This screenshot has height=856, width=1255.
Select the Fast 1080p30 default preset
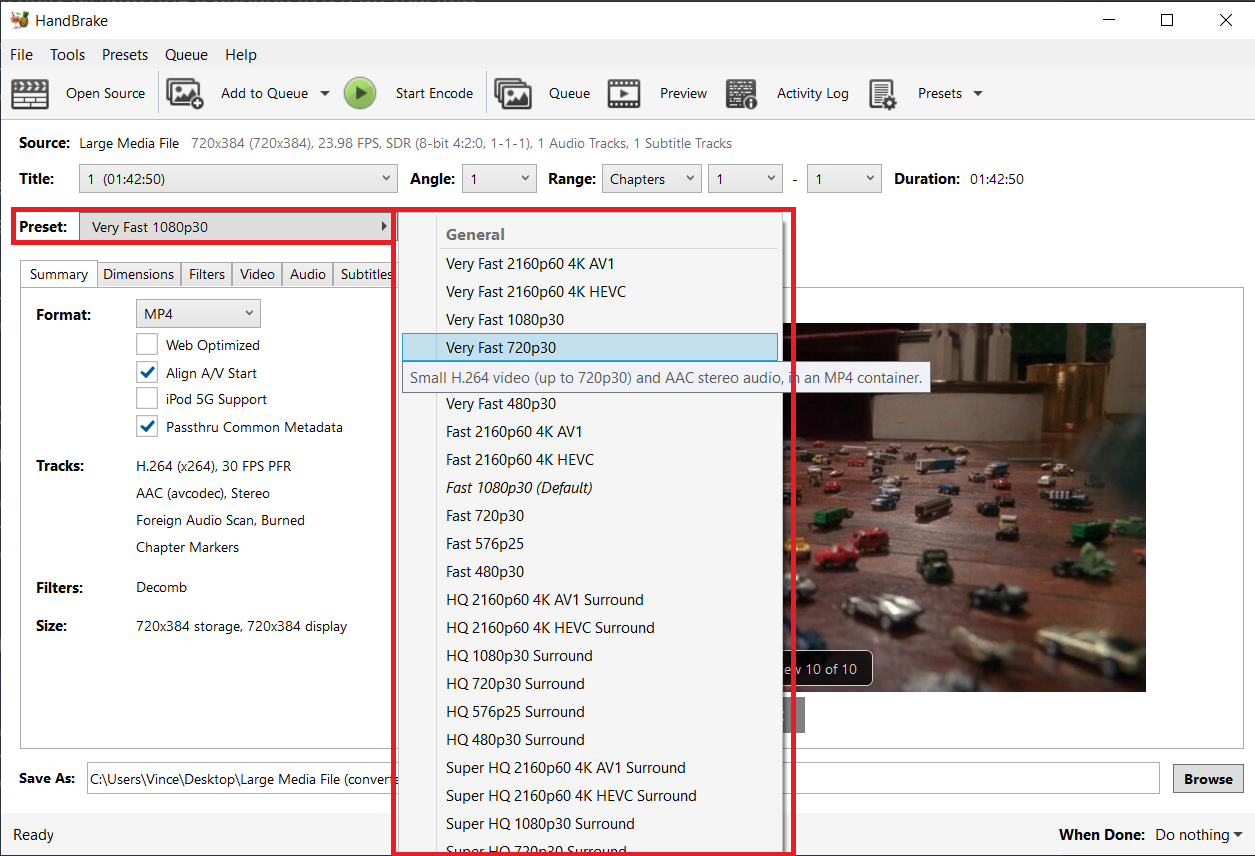(x=519, y=487)
